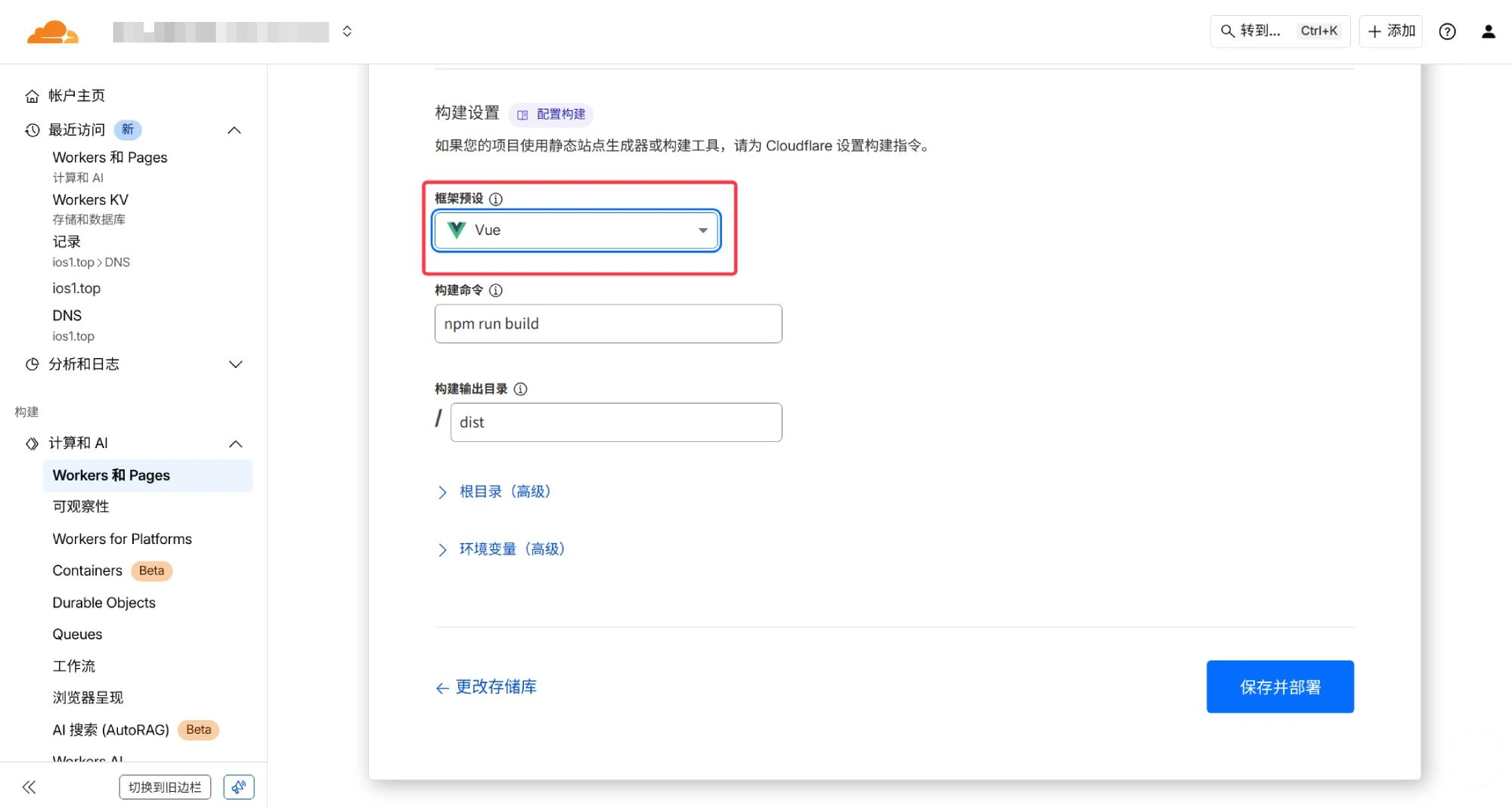1512x807 pixels.
Task: Click the 保存并部署 button
Action: click(x=1279, y=687)
